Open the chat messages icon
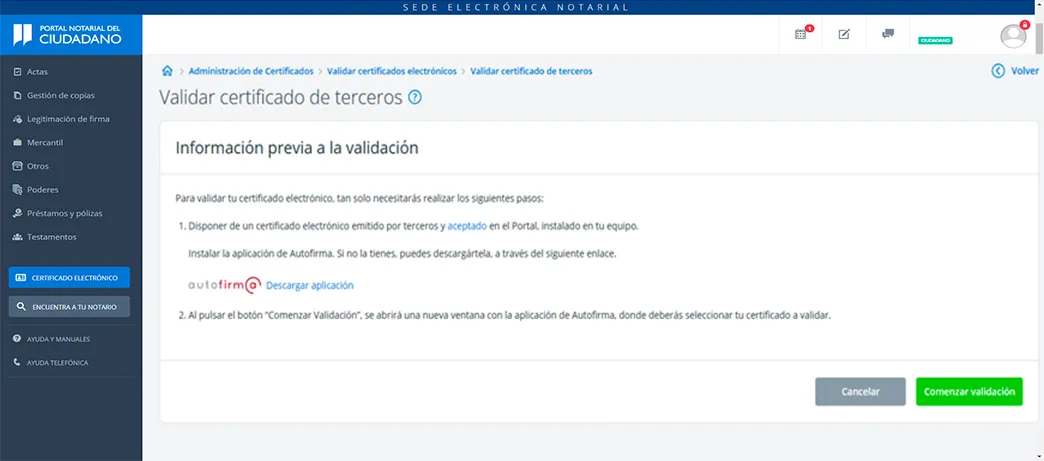 (887, 34)
